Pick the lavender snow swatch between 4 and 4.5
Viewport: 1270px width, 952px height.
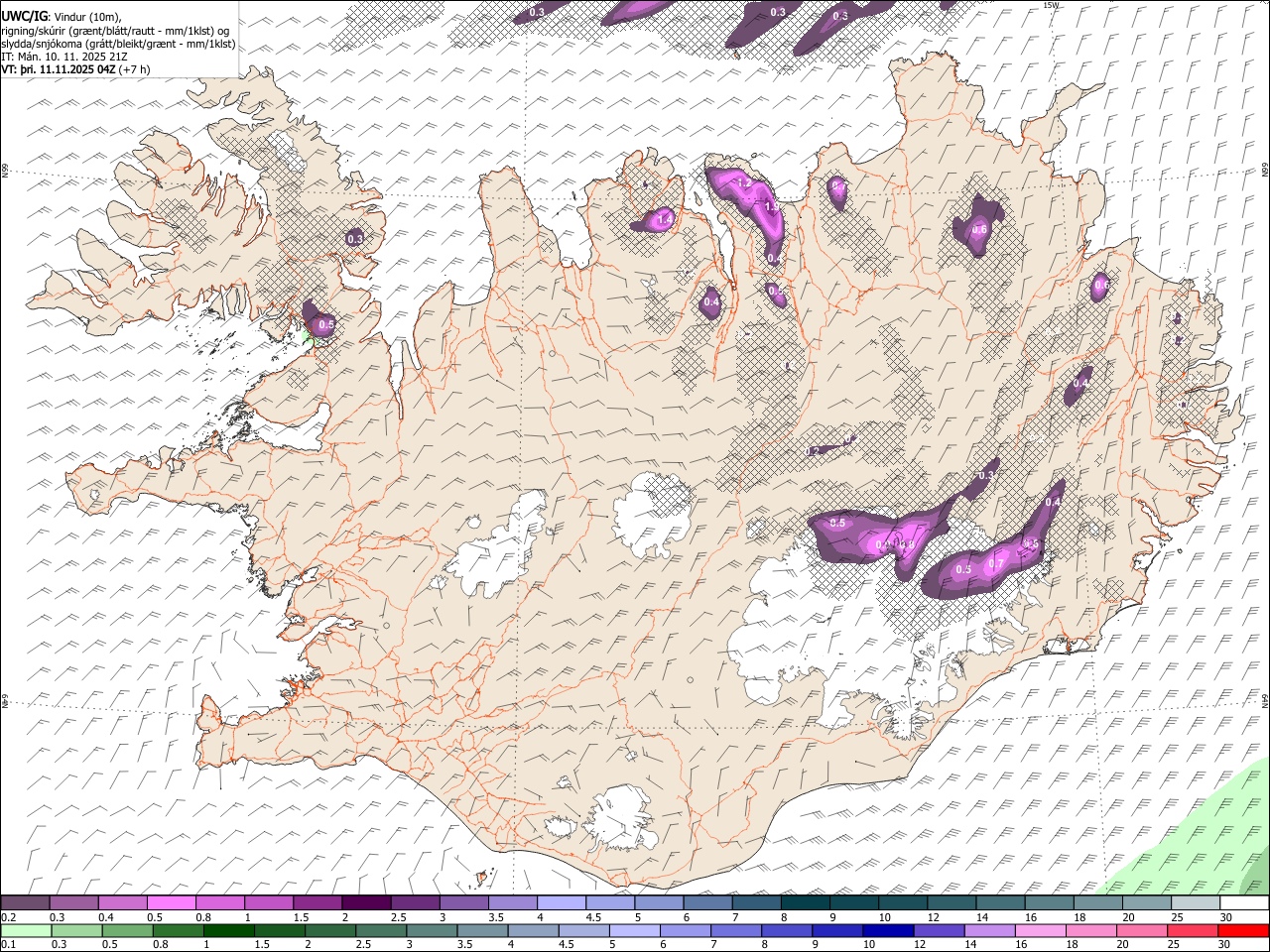click(x=561, y=903)
